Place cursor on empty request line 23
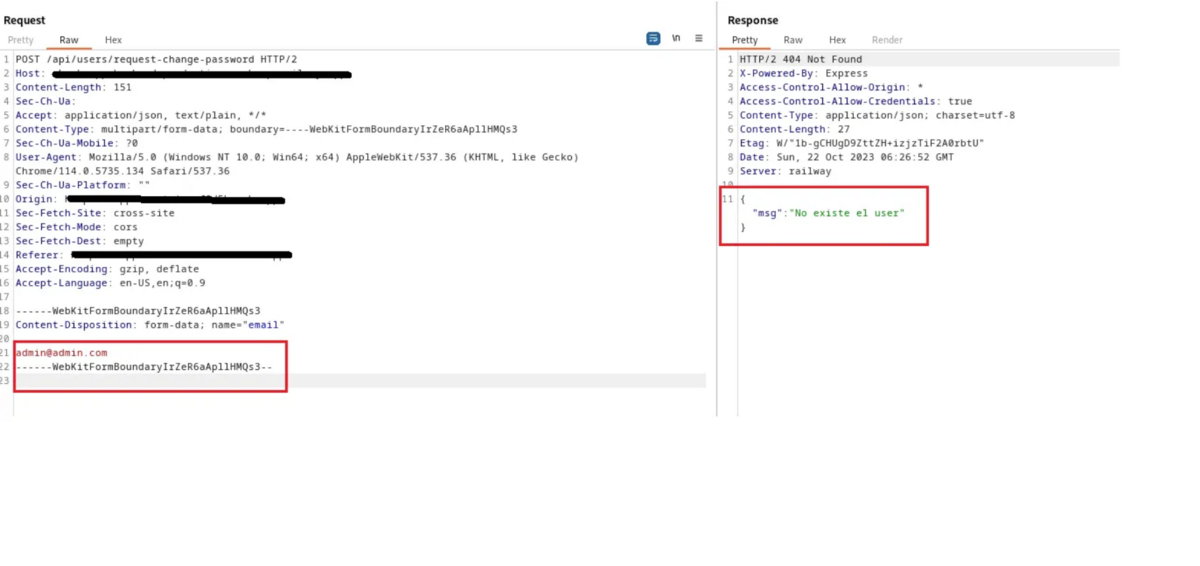 pos(360,381)
